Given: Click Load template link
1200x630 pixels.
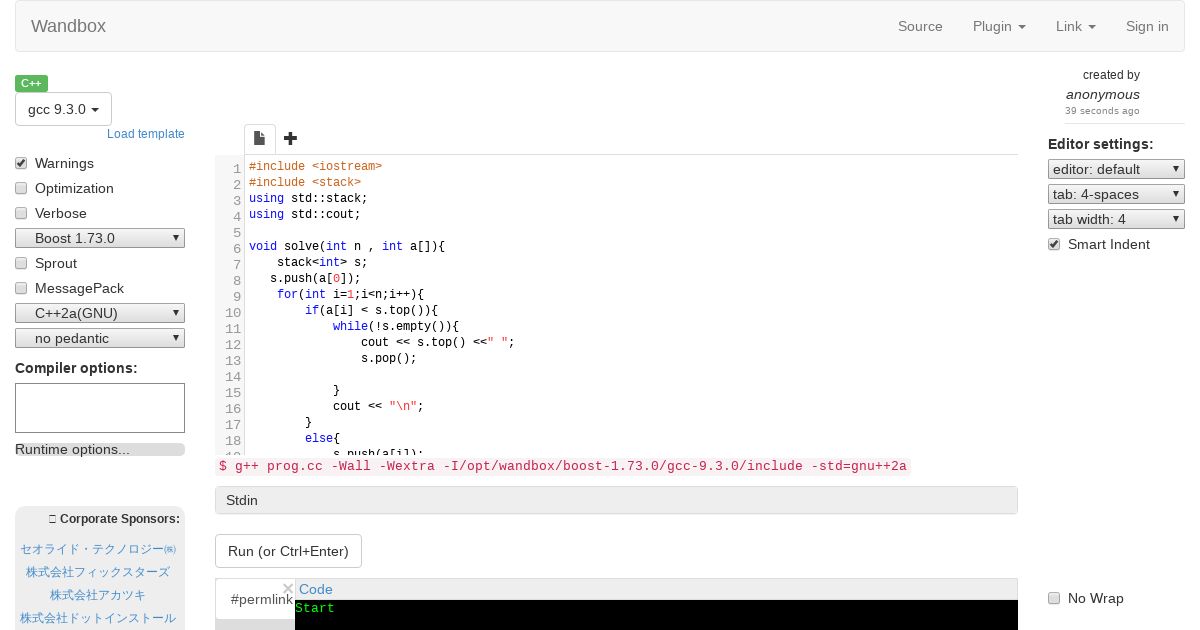Looking at the screenshot, I should [146, 134].
